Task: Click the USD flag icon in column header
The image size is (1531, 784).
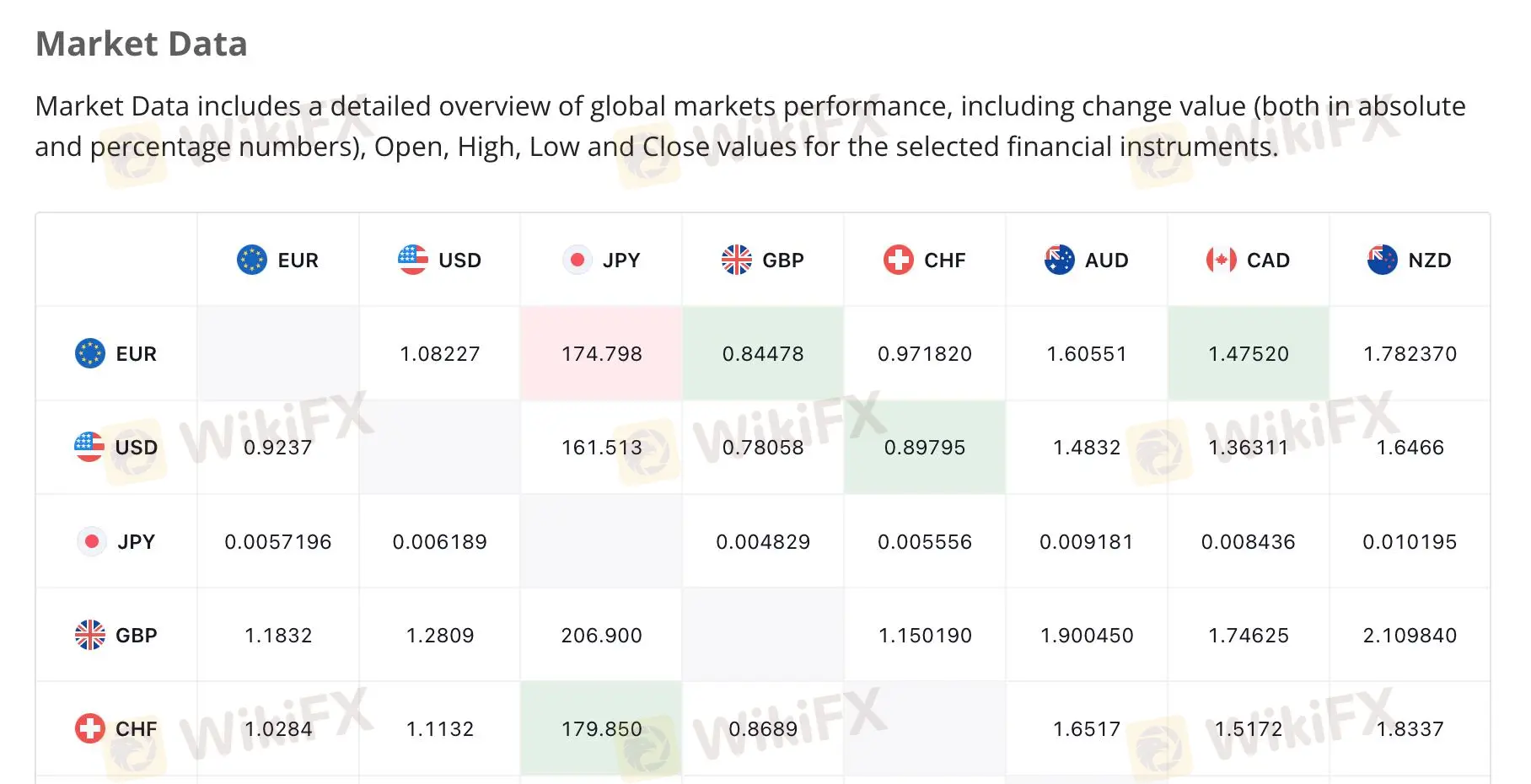Action: (413, 260)
